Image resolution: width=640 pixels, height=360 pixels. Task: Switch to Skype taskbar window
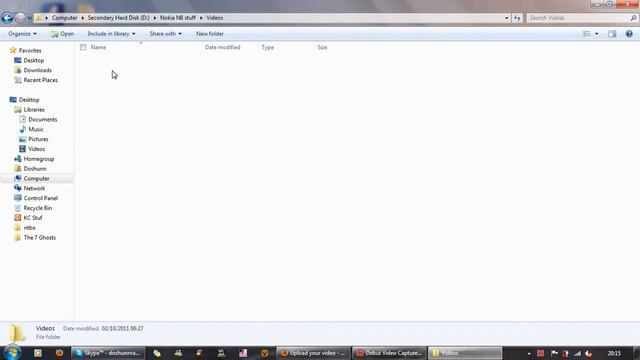108,353
